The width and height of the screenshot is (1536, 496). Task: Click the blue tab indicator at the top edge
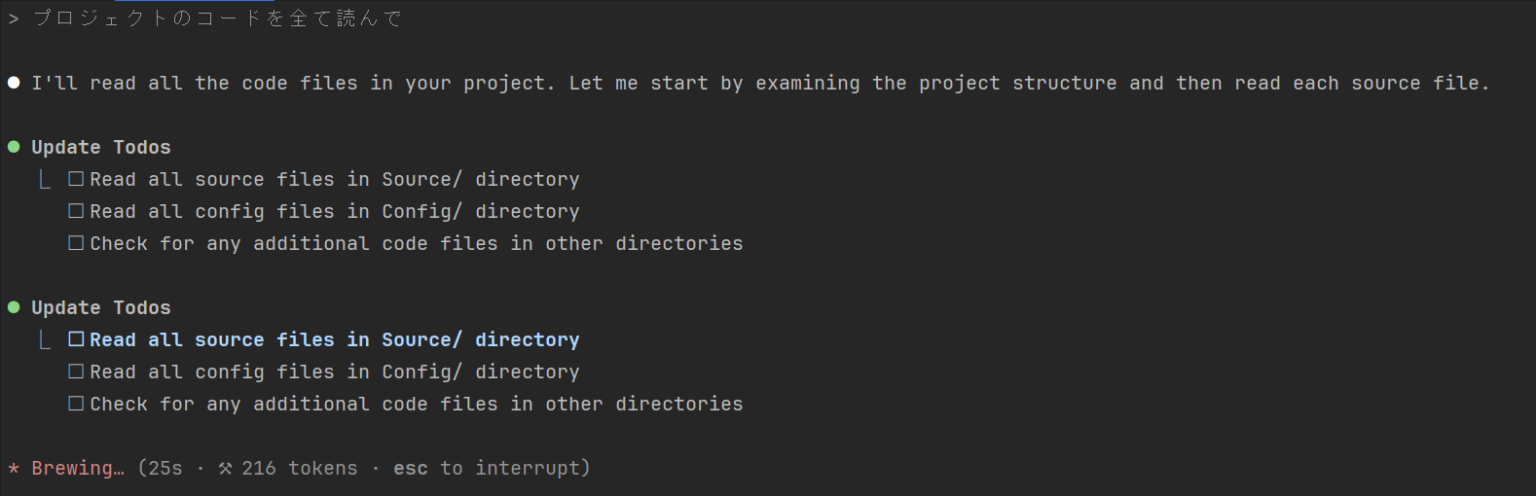point(194,1)
